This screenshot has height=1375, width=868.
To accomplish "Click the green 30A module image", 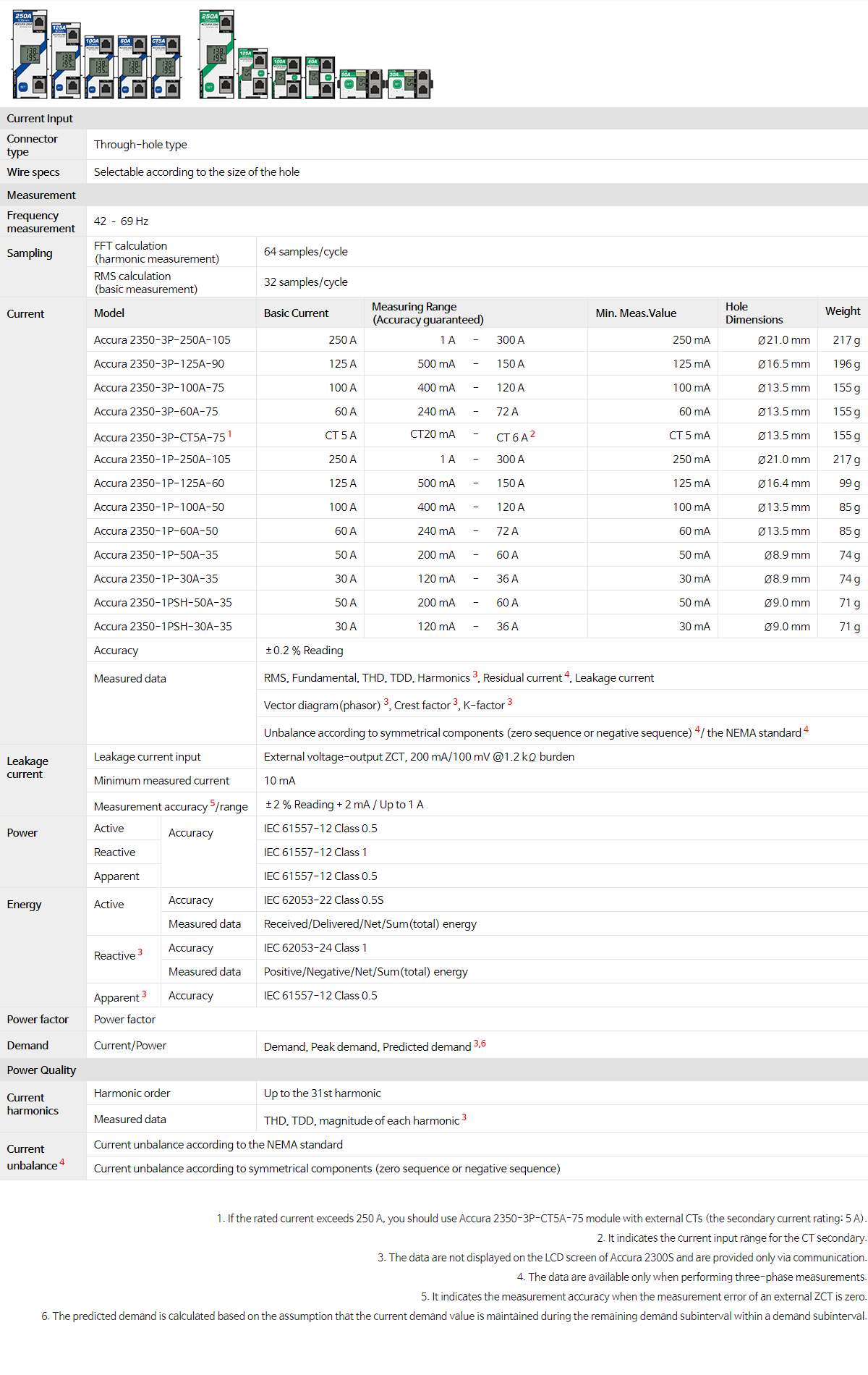I will point(409,84).
